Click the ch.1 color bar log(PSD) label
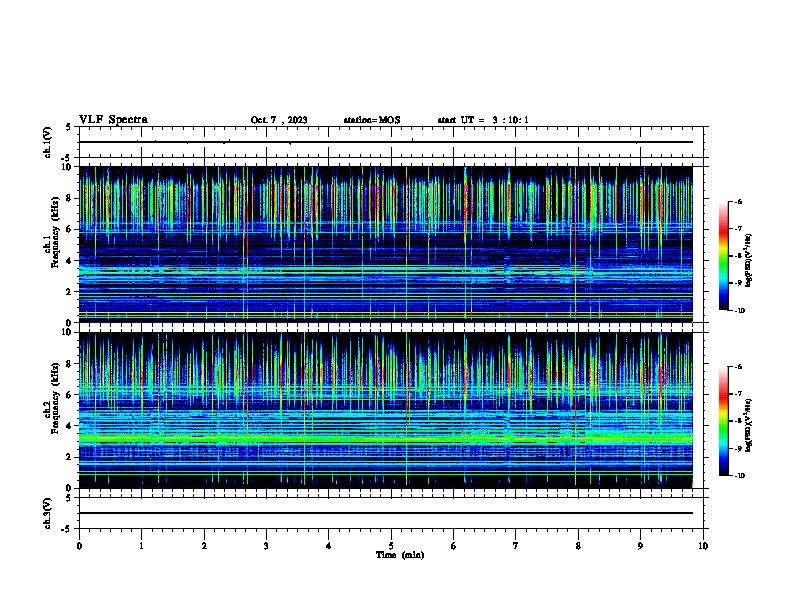The image size is (792, 612). pyautogui.click(x=749, y=260)
